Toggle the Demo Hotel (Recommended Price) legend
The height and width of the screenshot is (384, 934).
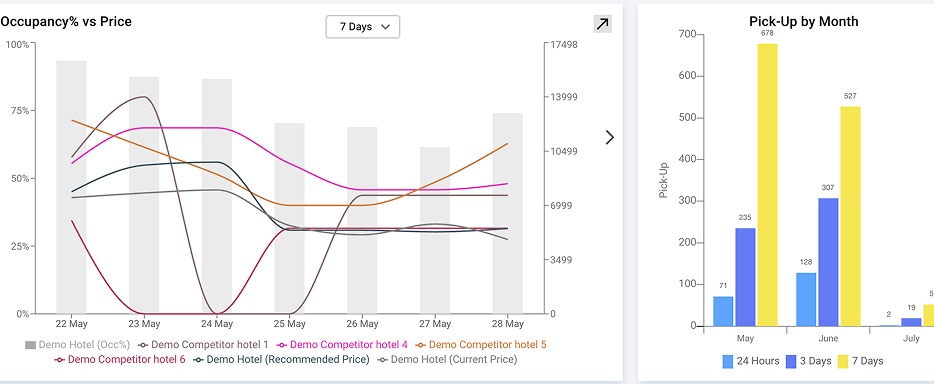282,360
